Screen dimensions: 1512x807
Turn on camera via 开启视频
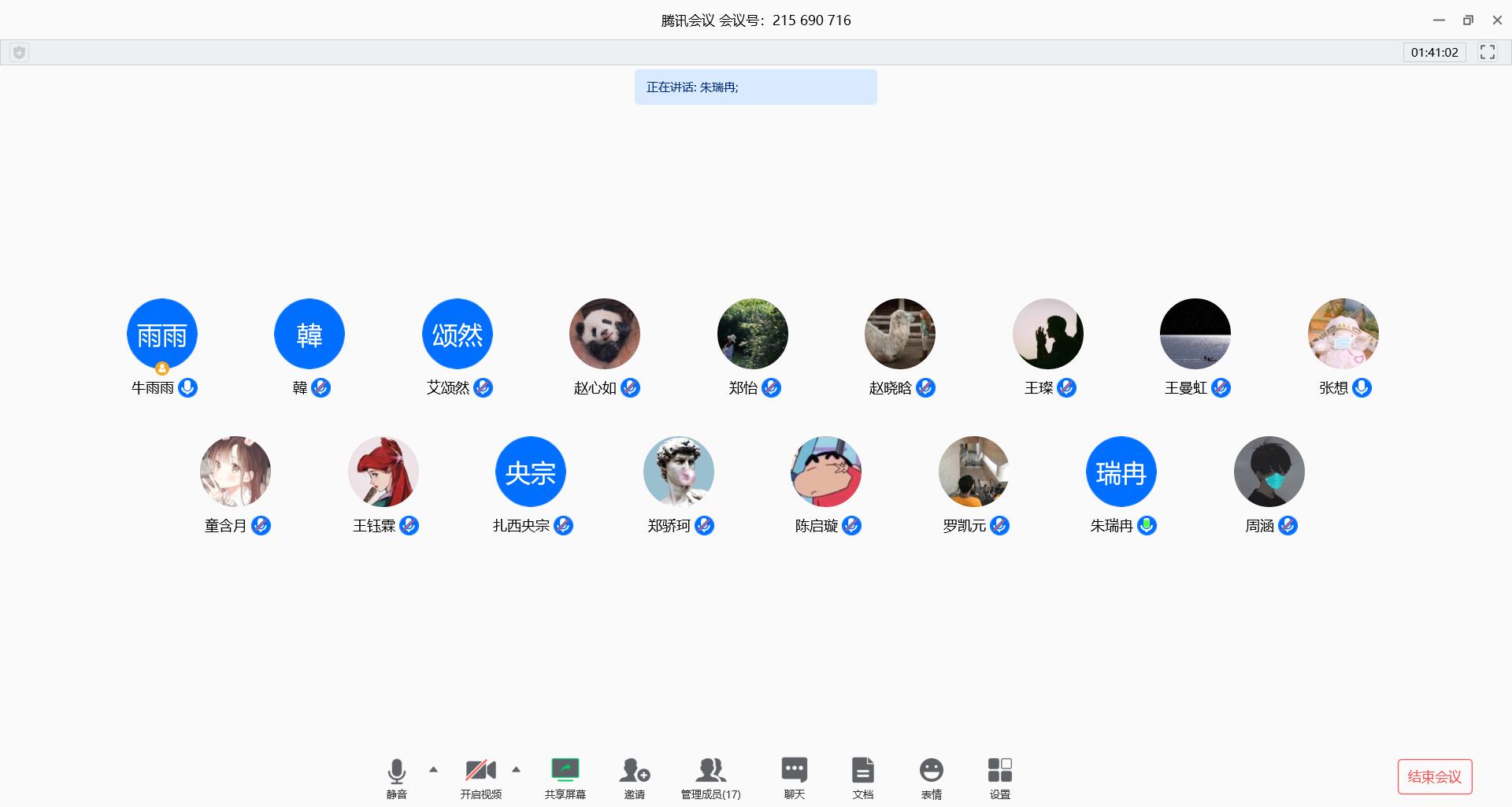click(480, 777)
